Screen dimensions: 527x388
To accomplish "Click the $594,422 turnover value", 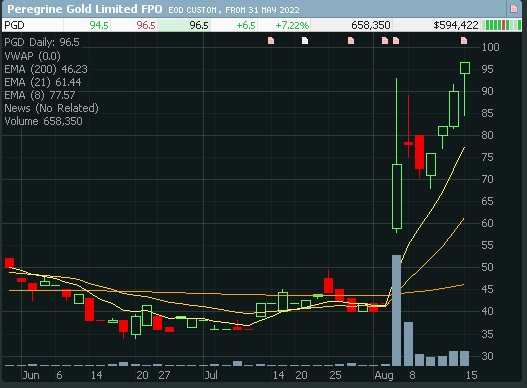I will [x=456, y=25].
